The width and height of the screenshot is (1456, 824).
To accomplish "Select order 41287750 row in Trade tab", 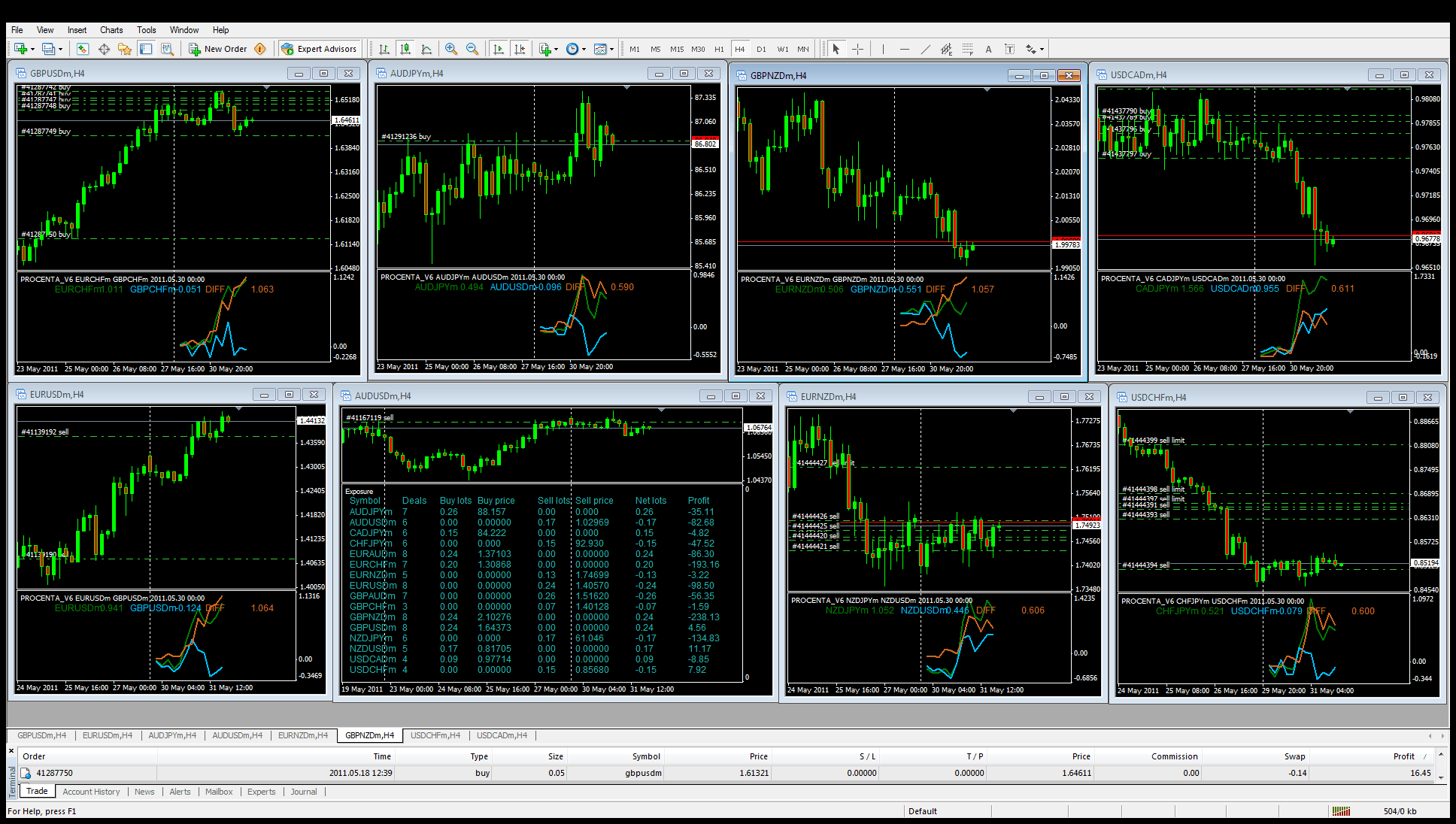I will point(727,773).
